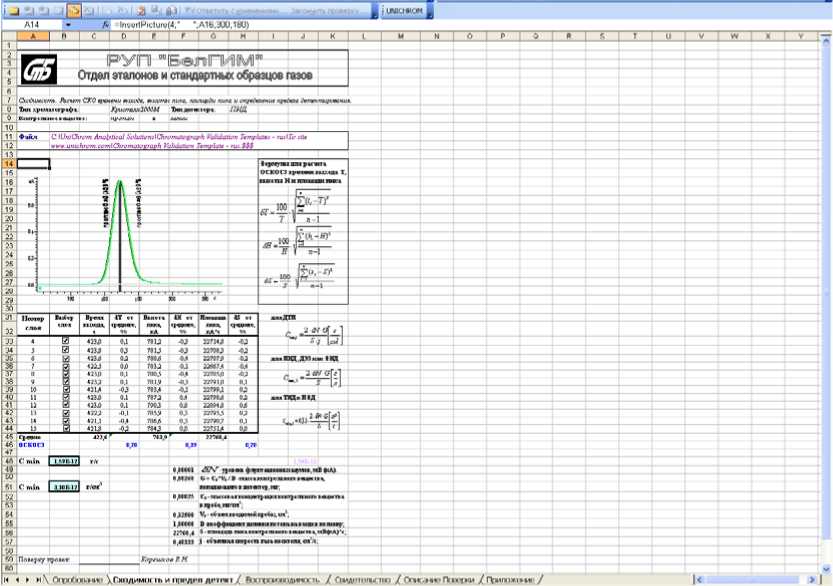833x586 pixels.
Task: Click the open folder toolbar icon
Action: 13,10
